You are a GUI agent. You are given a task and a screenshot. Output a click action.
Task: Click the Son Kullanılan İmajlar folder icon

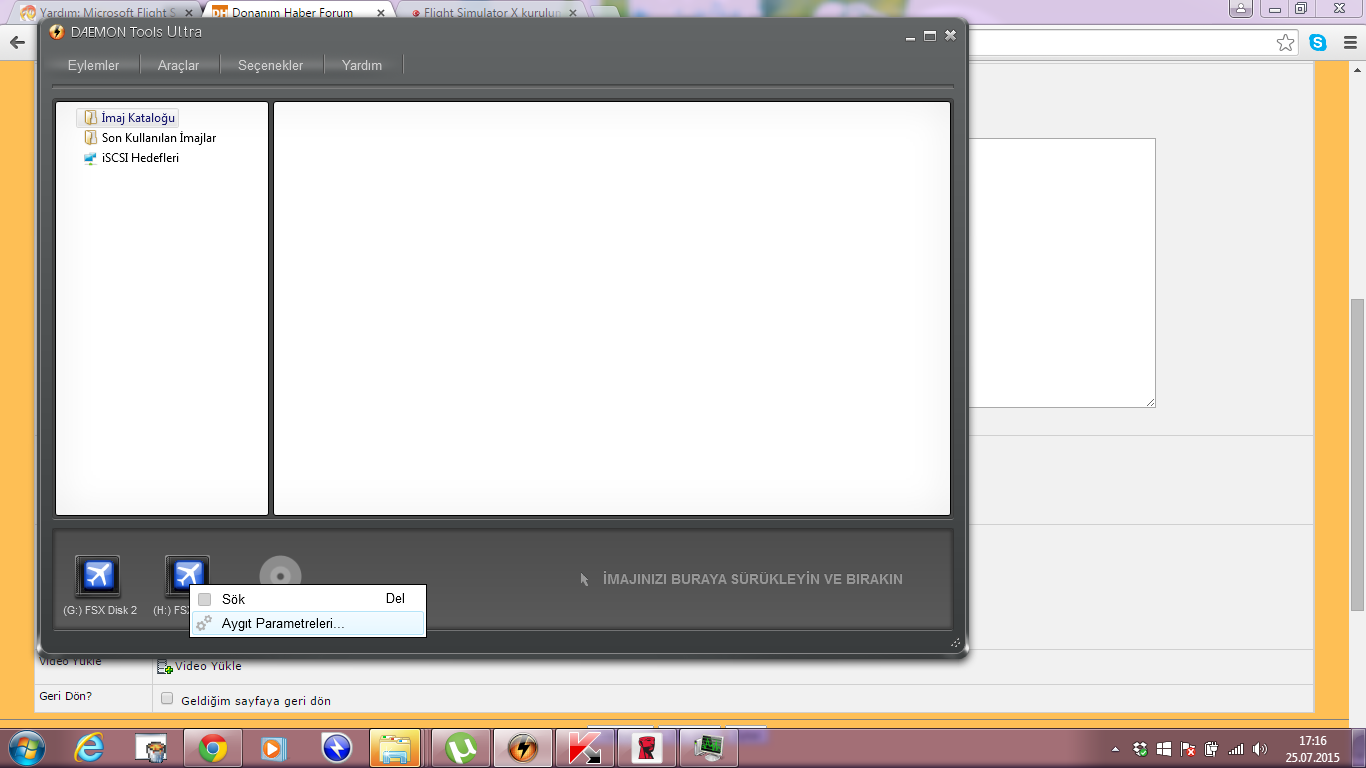click(91, 138)
